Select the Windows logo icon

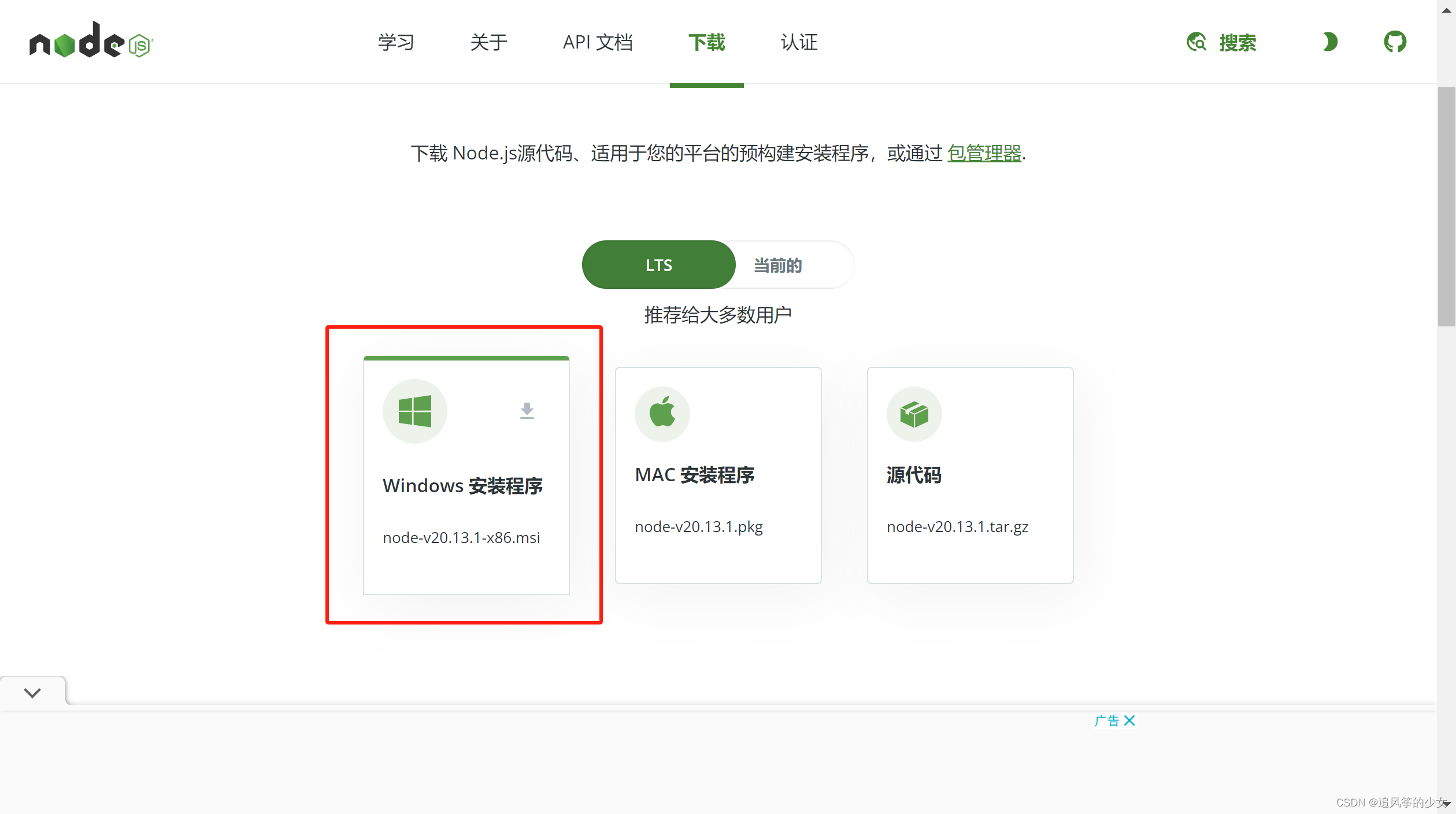414,411
